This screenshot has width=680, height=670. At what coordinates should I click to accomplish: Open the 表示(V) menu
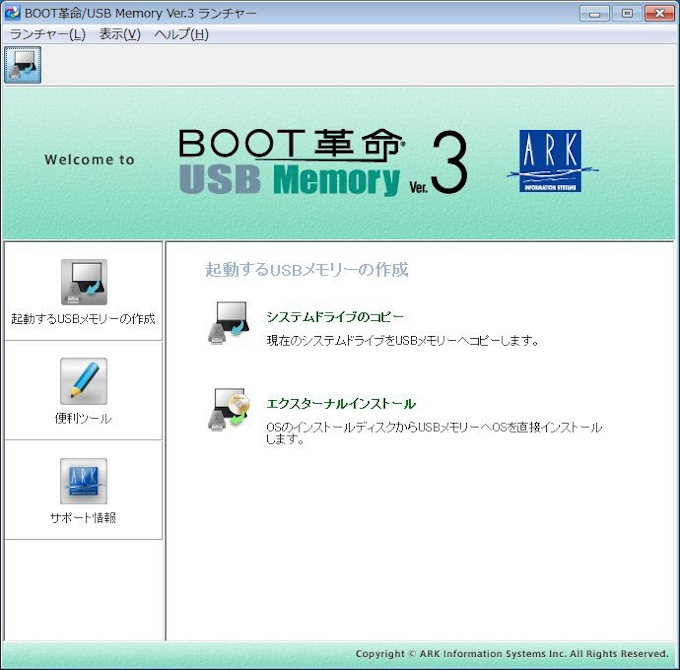point(120,34)
